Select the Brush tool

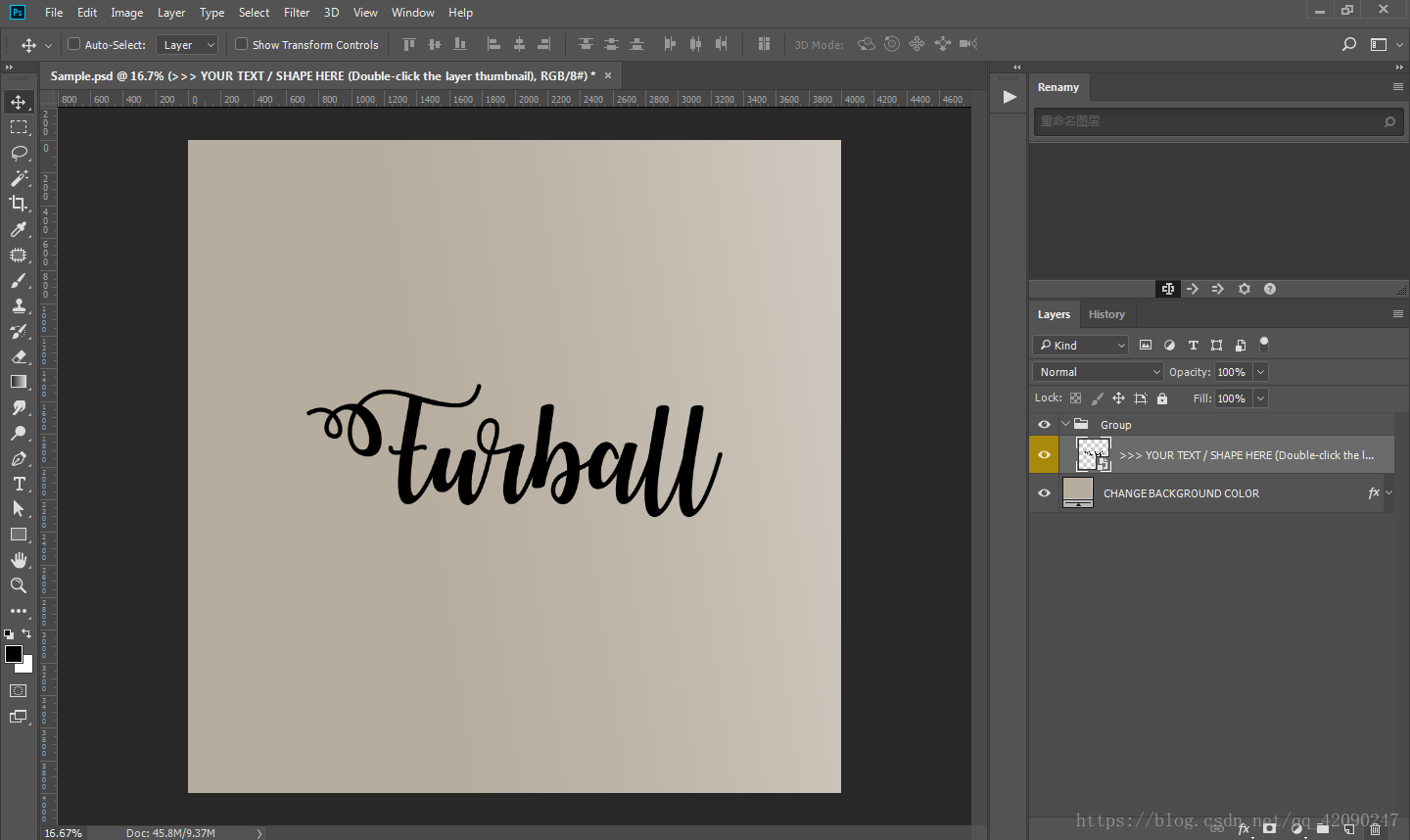(19, 280)
